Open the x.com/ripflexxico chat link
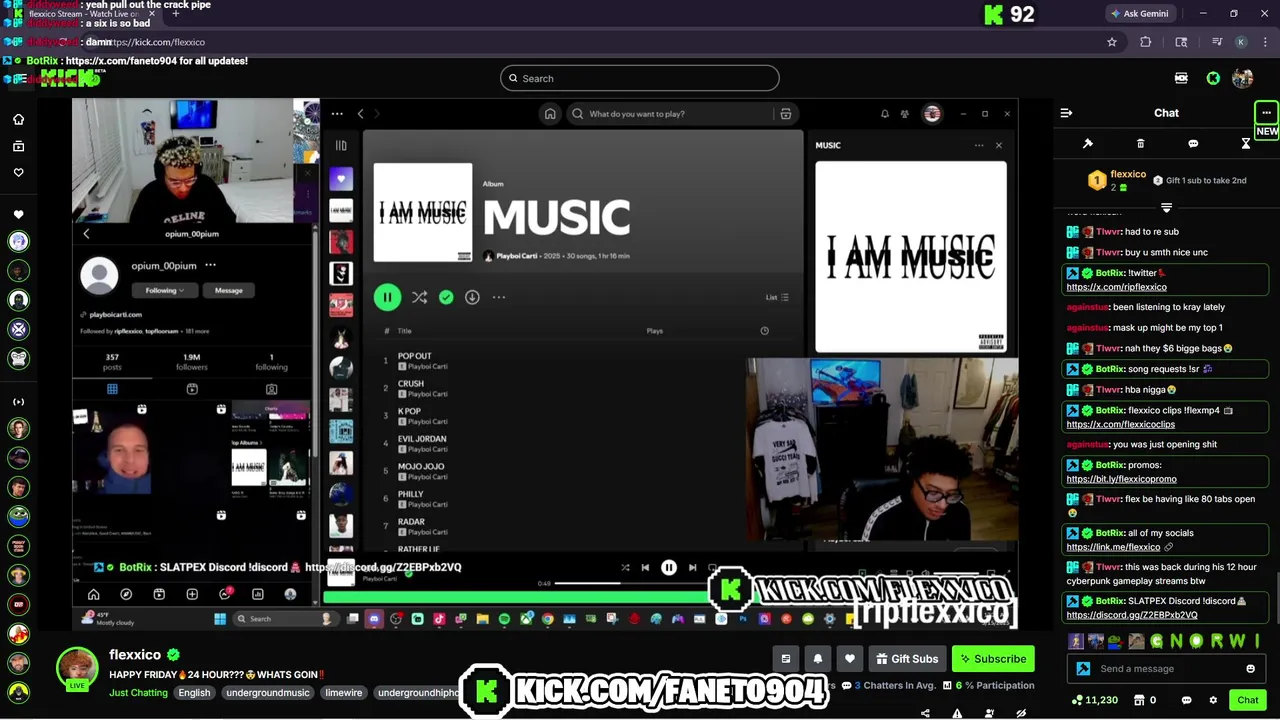Screen dimensions: 1280x720 1116,287
